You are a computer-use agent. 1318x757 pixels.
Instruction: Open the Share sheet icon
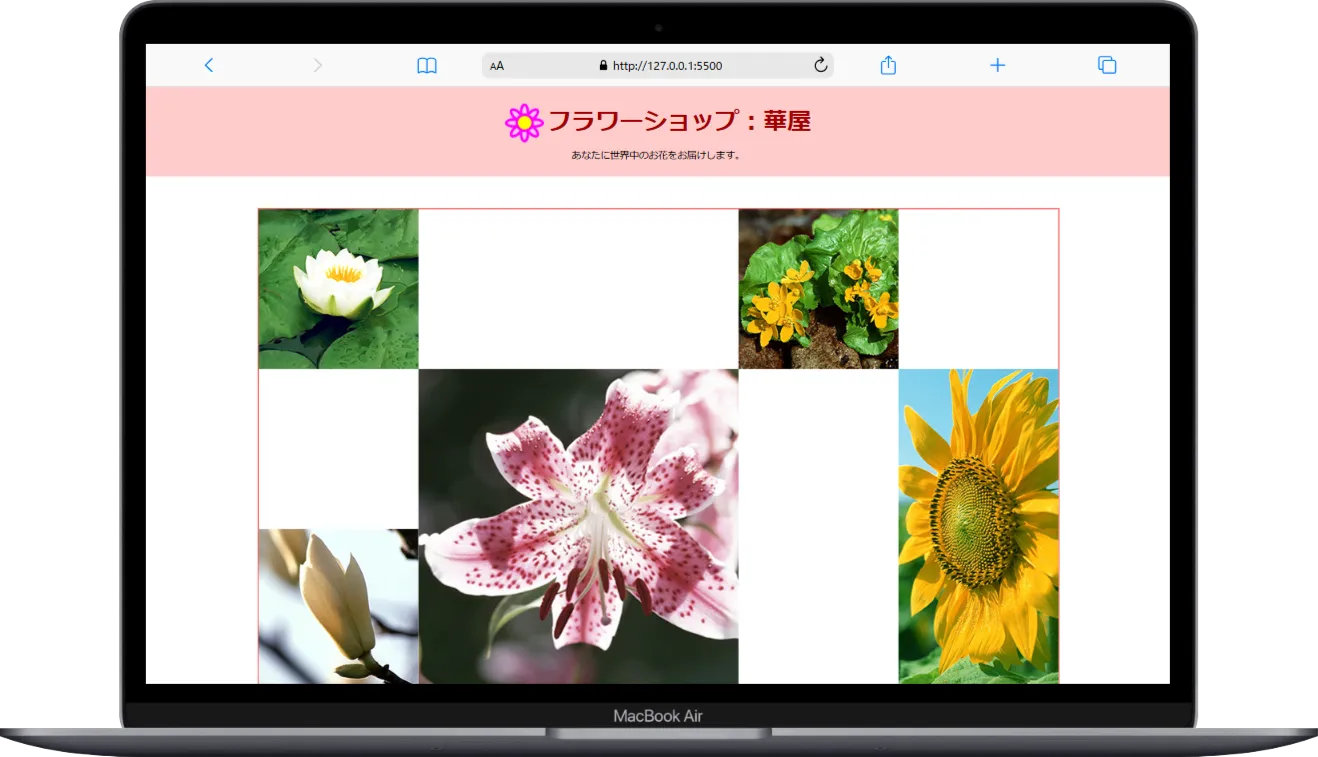[888, 64]
